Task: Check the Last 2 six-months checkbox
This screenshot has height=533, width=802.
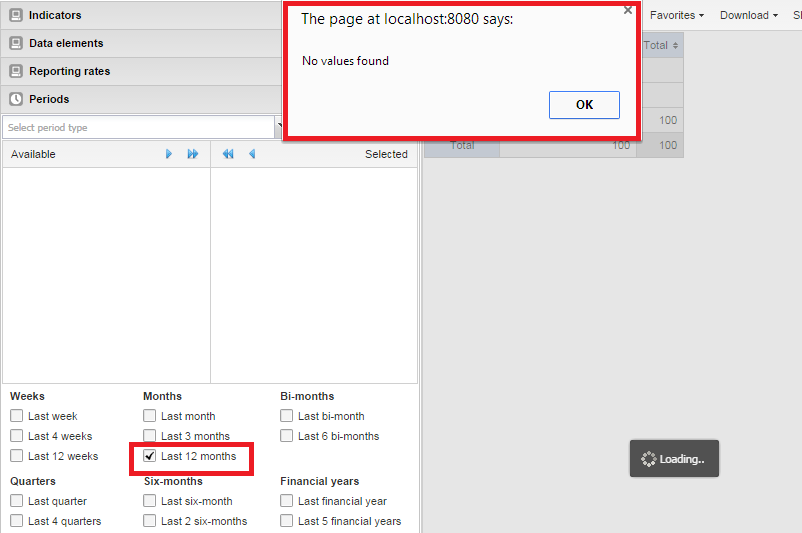Action: (x=149, y=520)
